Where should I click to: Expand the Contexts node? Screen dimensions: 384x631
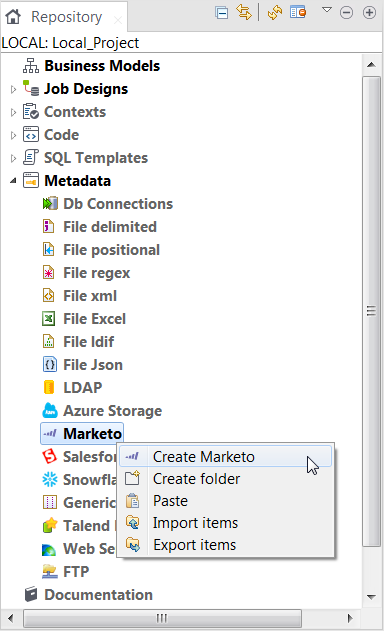pyautogui.click(x=13, y=112)
